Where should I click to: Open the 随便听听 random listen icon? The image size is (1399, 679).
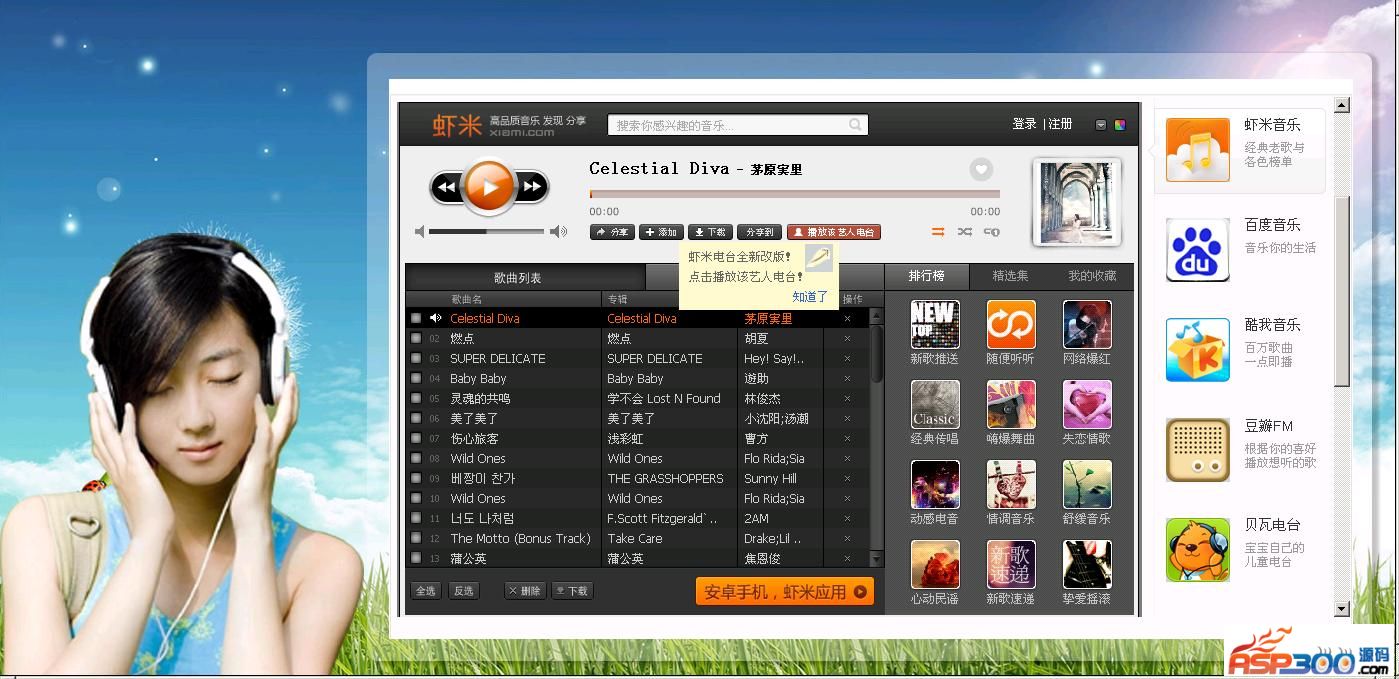point(1011,324)
